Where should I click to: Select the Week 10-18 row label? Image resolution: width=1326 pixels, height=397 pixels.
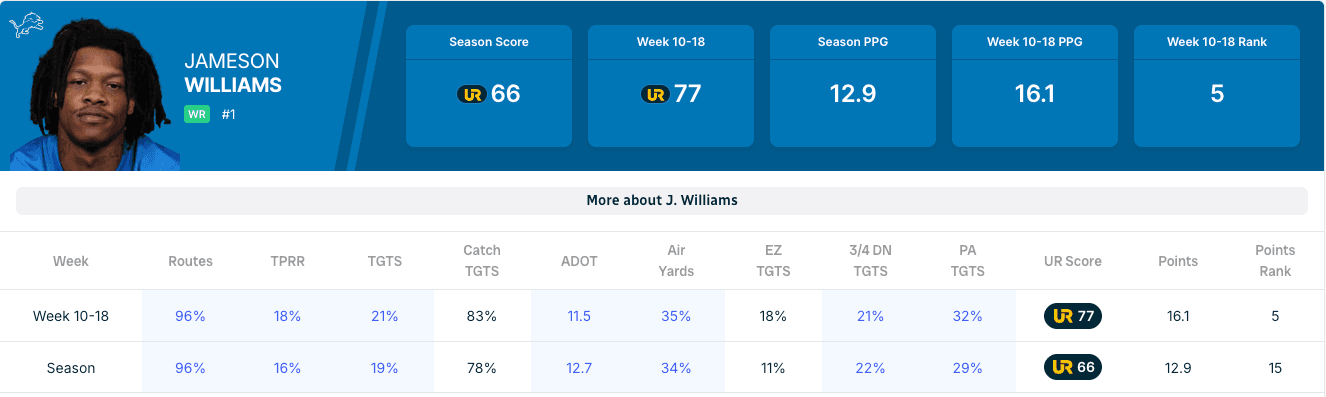pos(71,316)
